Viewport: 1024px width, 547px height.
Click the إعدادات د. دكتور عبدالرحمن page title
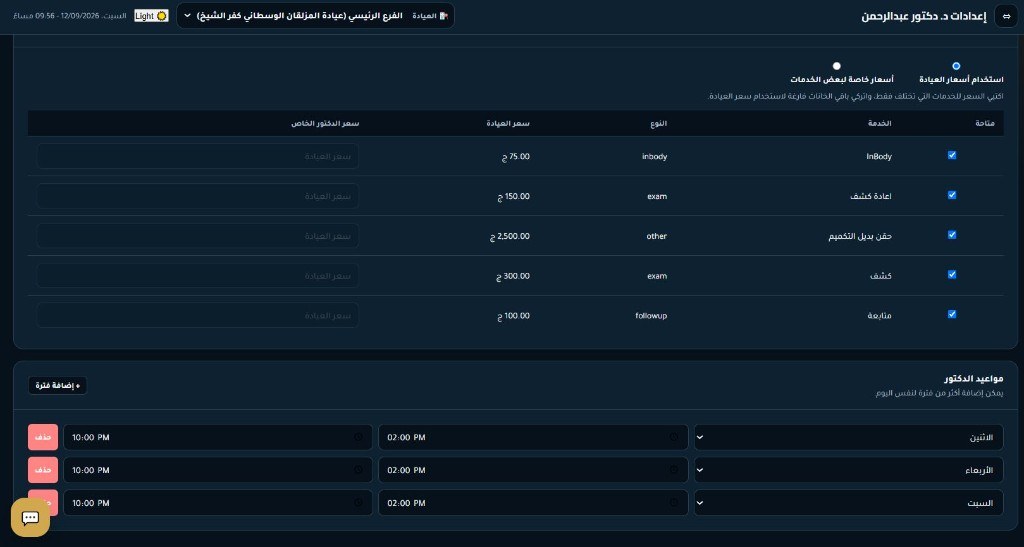(x=924, y=16)
